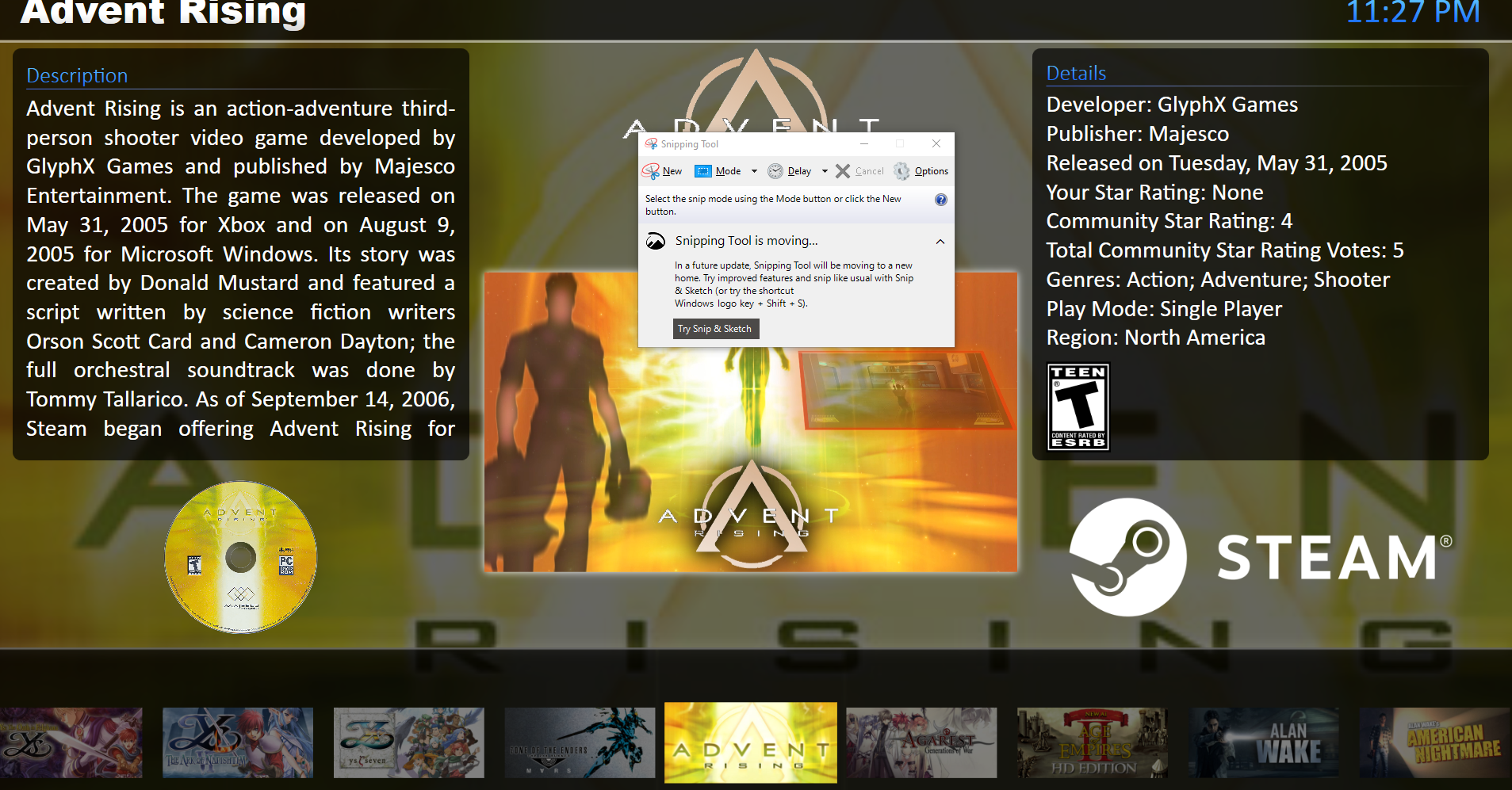Select the first Ys game thumbnail
Viewport: 1512px width, 790px height.
71,742
